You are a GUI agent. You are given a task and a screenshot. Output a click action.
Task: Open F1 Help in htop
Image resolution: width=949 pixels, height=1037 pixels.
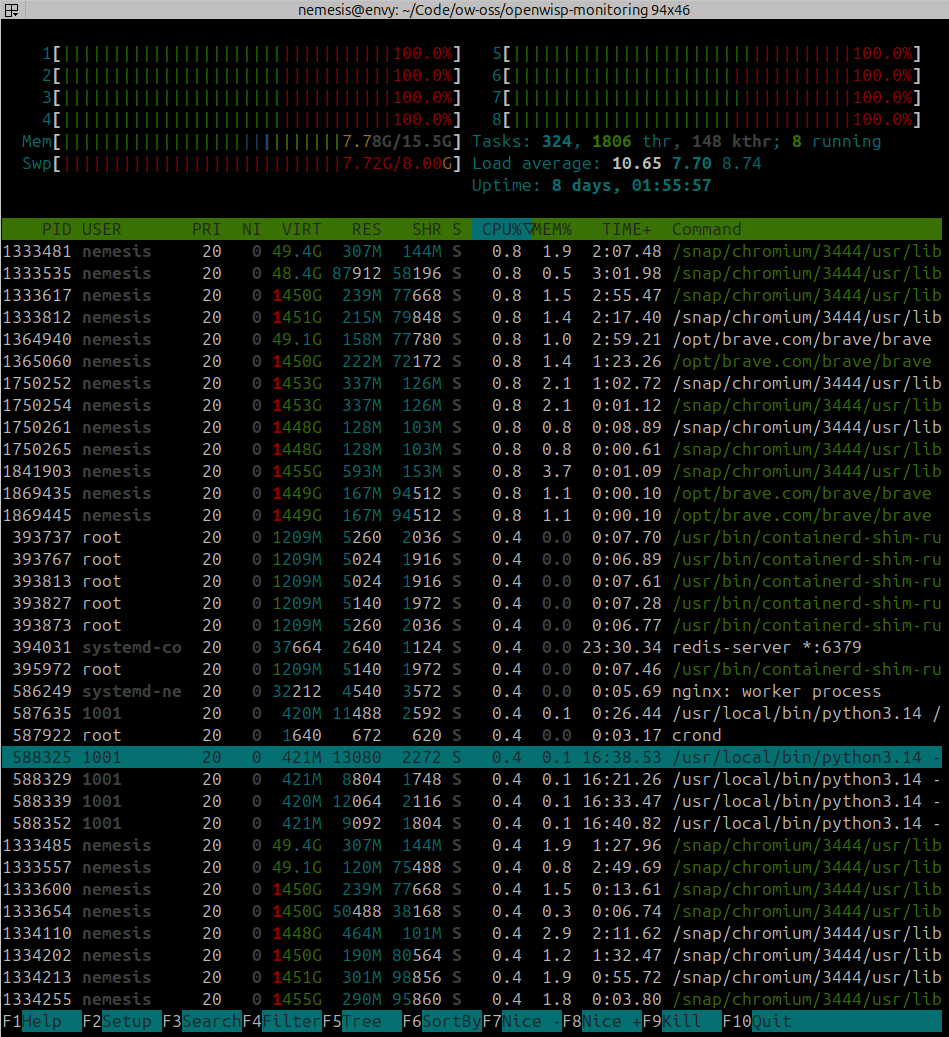pyautogui.click(x=42, y=1021)
